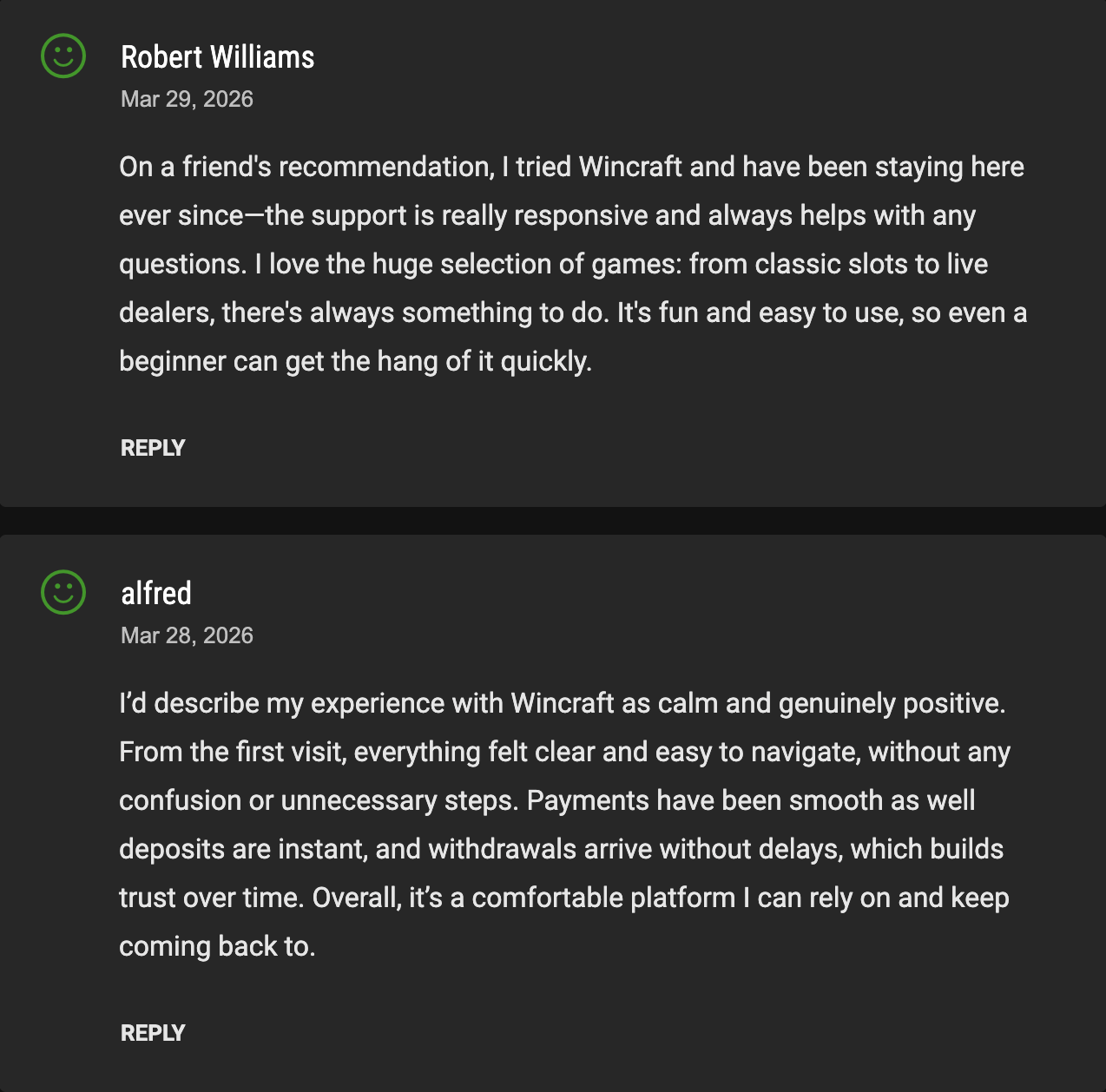Screen dimensions: 1106x1092
Task: Click the line starting "trust over time"
Action: [x=564, y=898]
